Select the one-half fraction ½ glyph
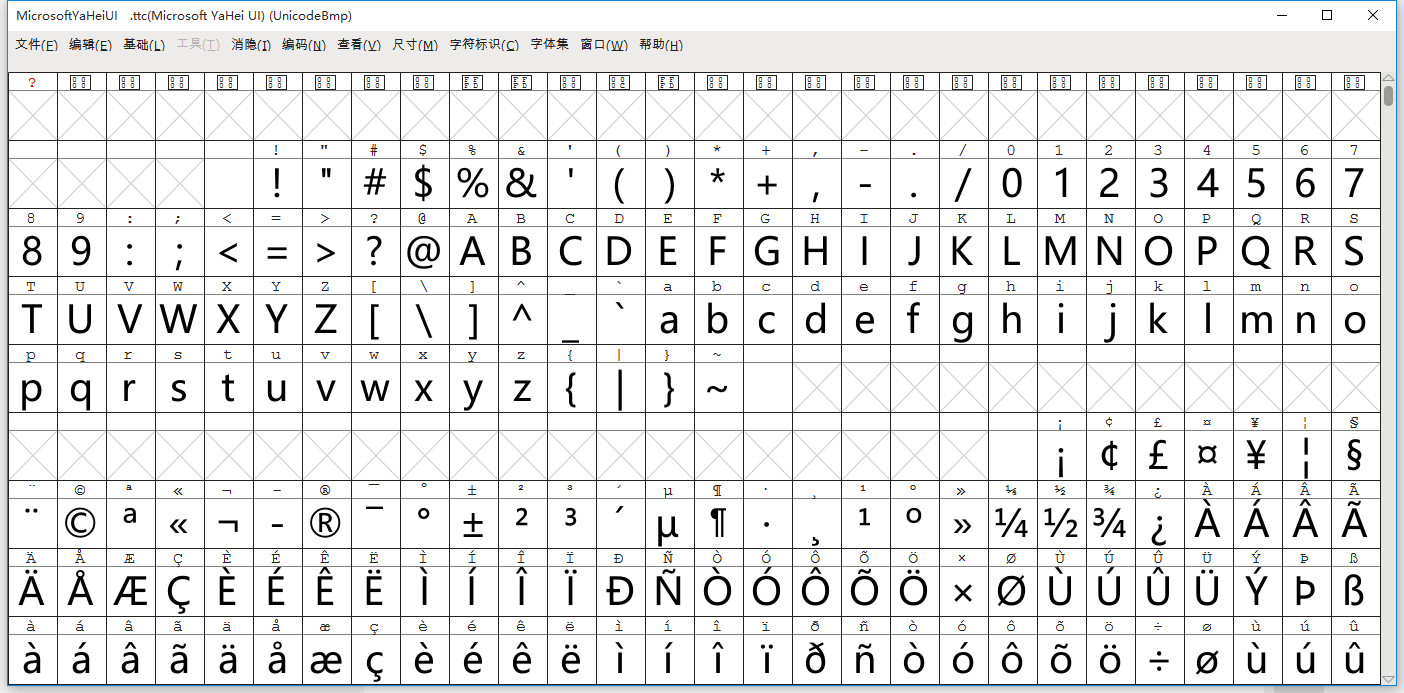This screenshot has height=693, width=1404. point(1060,520)
